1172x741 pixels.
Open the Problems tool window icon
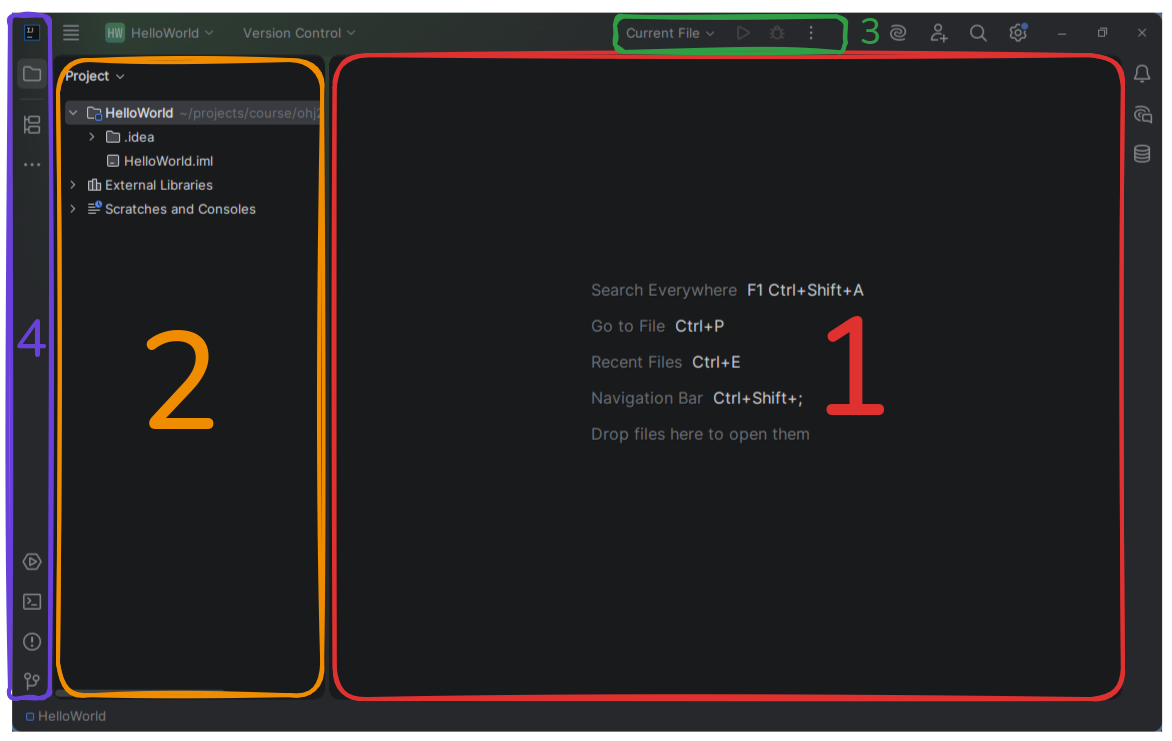pos(32,642)
